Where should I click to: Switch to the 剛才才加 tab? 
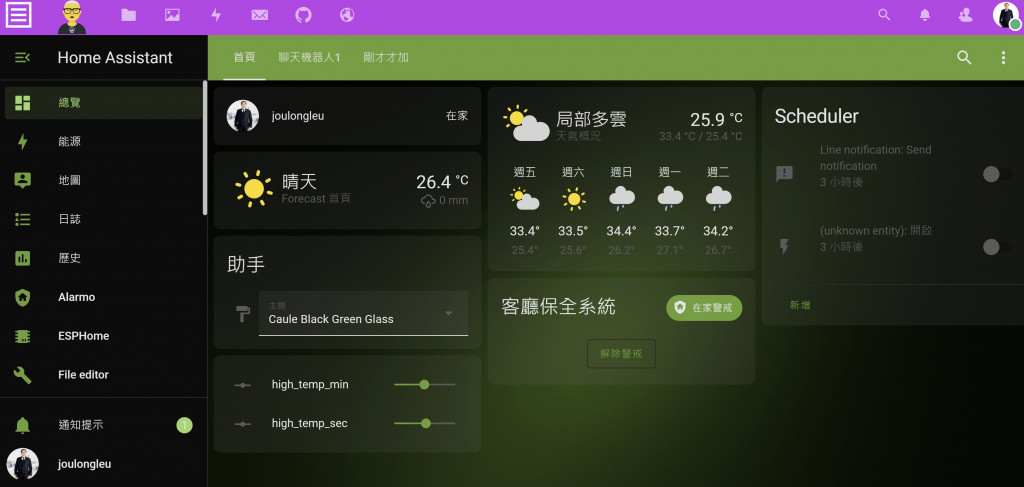click(386, 57)
